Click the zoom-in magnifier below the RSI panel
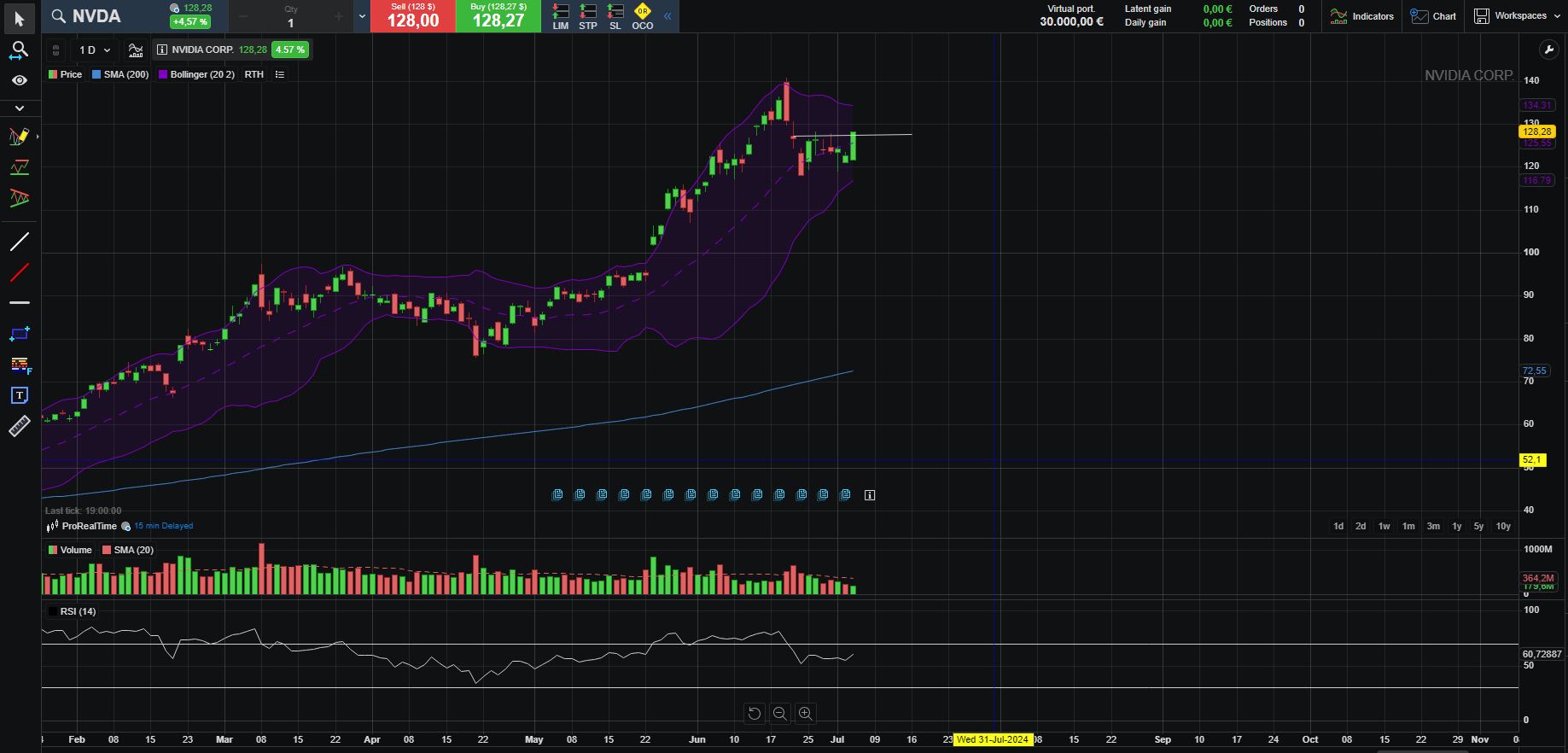The height and width of the screenshot is (753, 1568). point(805,714)
